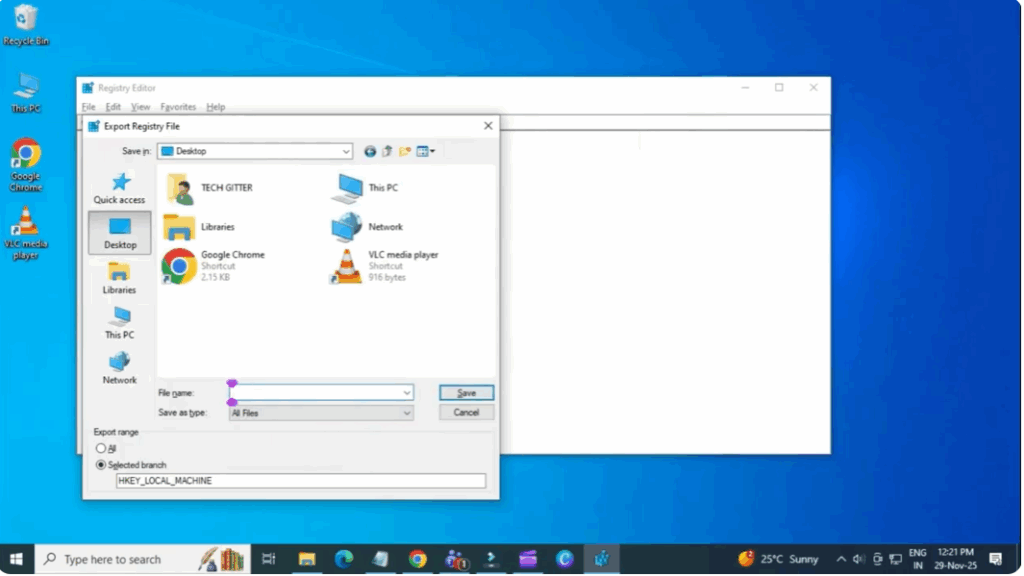The width and height of the screenshot is (1024, 576).
Task: Choose the All export range radio button
Action: (x=101, y=448)
